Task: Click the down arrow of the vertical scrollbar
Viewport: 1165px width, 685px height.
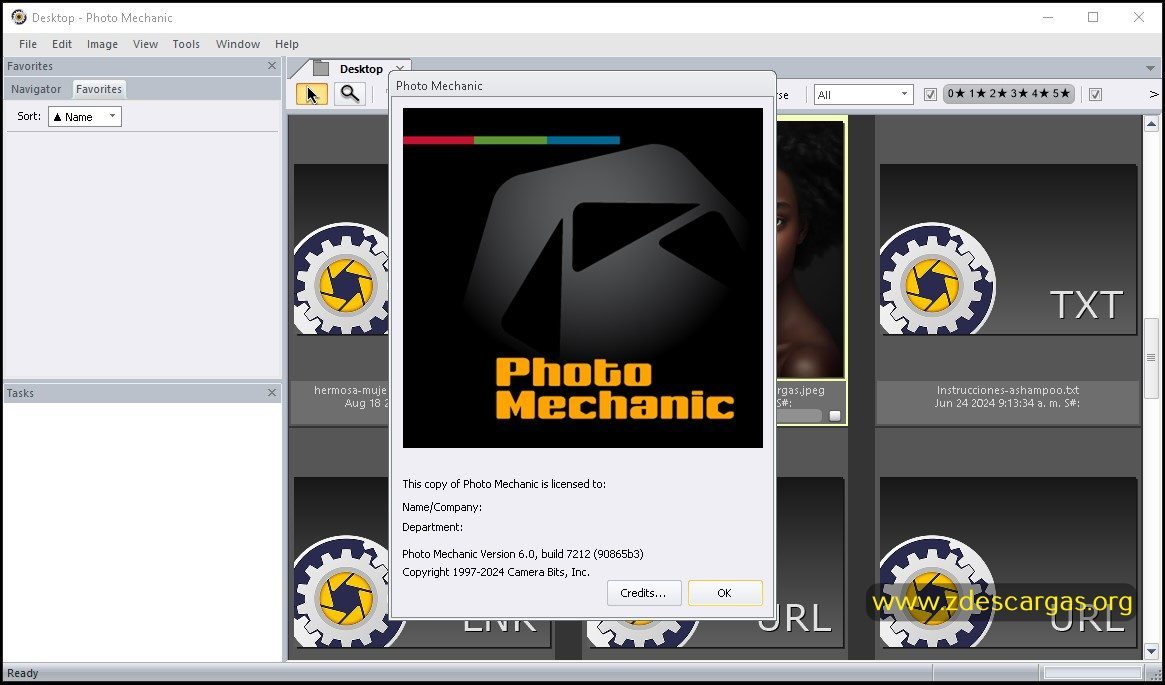Action: pyautogui.click(x=1152, y=652)
